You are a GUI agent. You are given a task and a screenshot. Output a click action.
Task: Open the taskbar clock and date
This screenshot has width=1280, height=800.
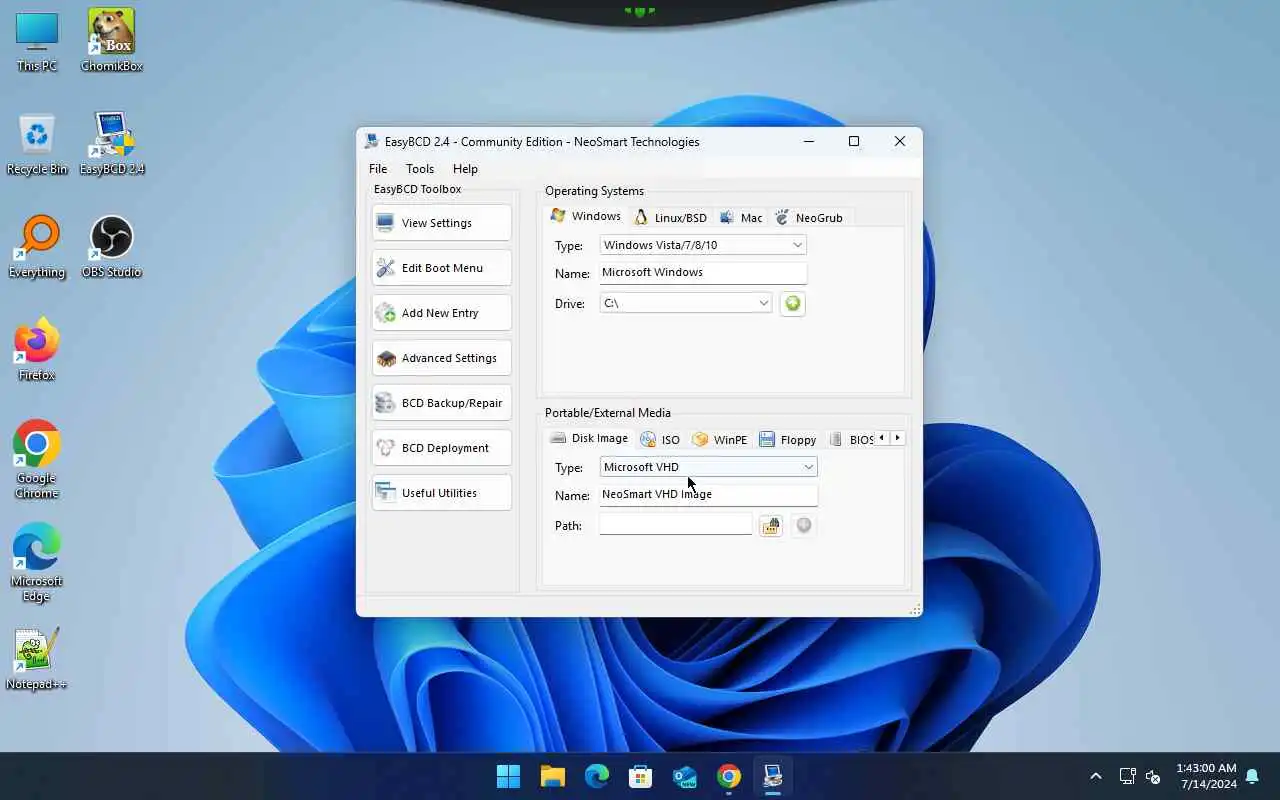[1206, 776]
